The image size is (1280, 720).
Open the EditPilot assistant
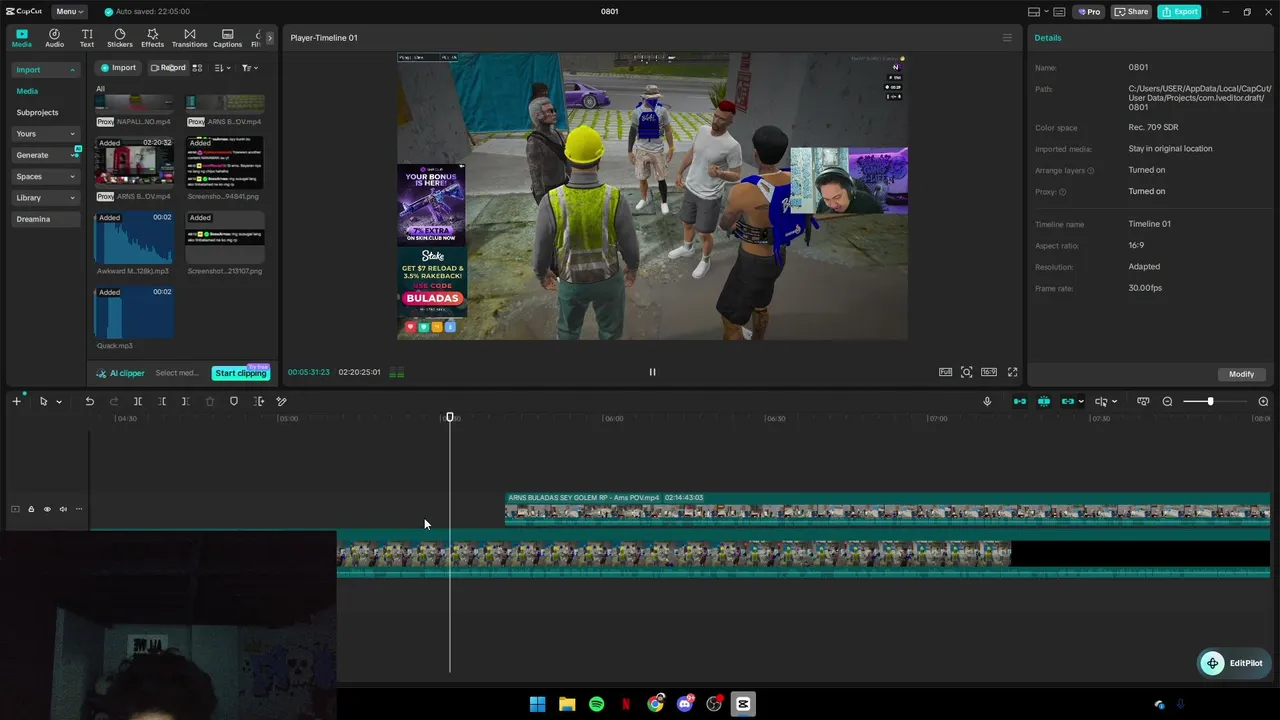pyautogui.click(x=1234, y=663)
